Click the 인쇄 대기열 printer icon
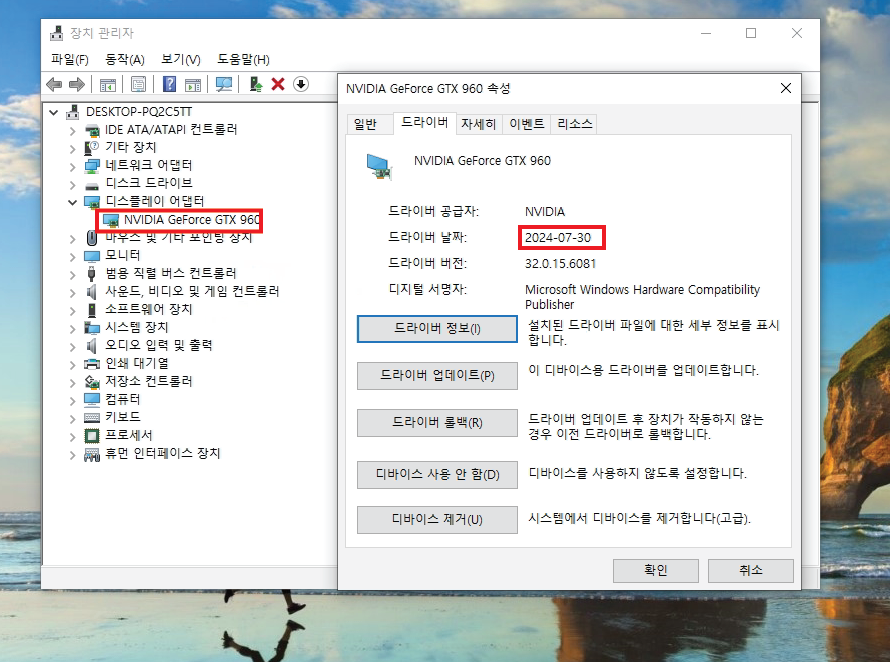 click(92, 363)
